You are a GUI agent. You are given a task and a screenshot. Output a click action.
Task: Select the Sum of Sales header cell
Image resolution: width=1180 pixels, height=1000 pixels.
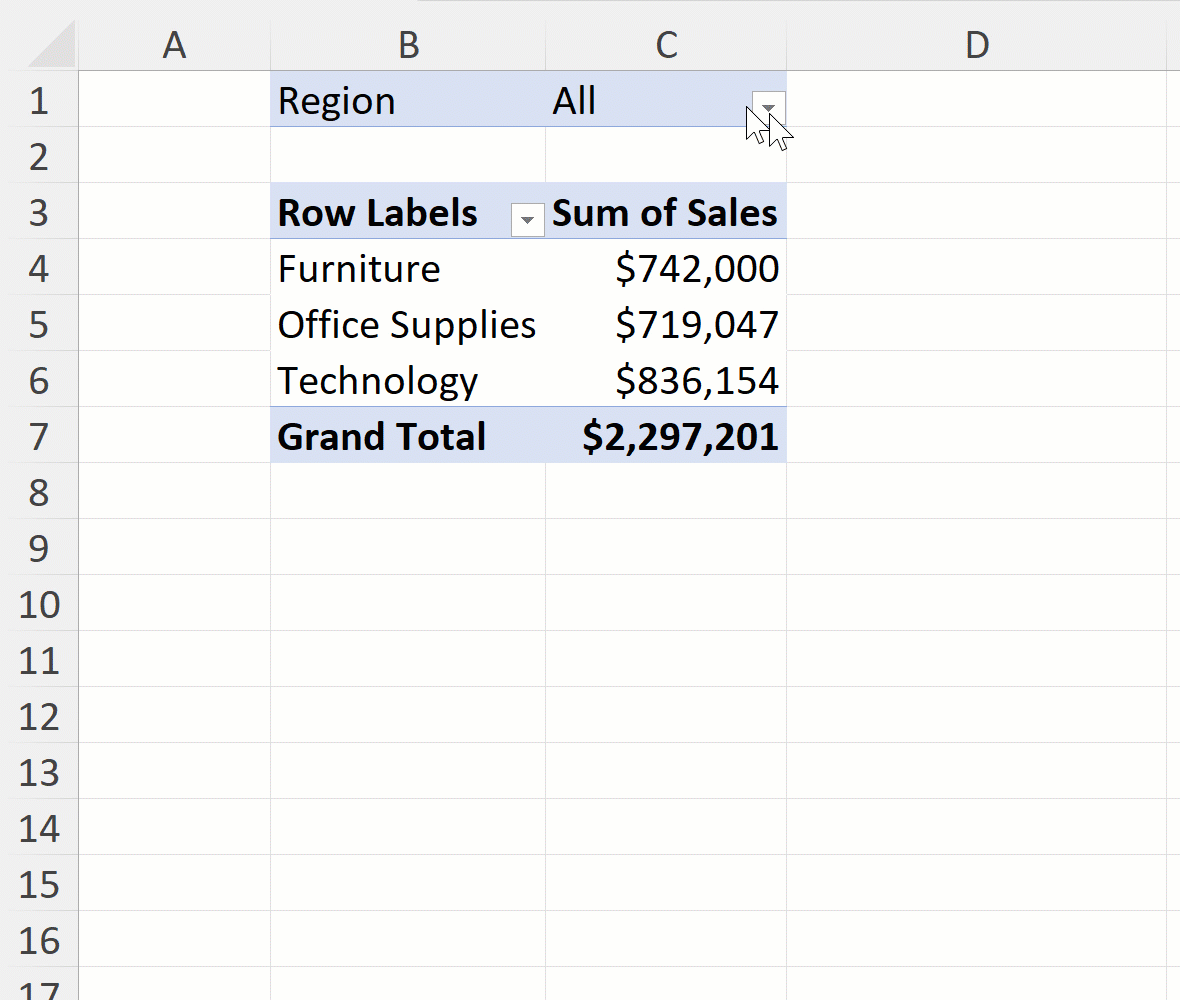(665, 212)
